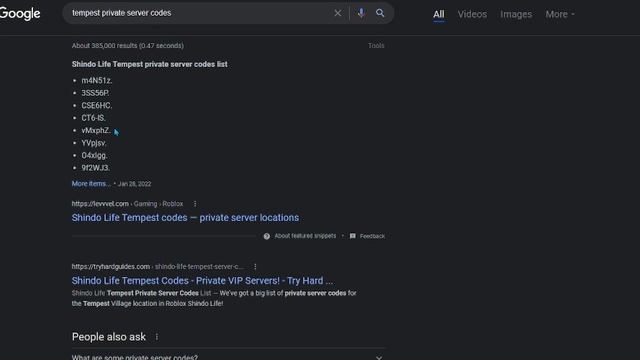Click About featured snippets link
The height and width of the screenshot is (360, 640).
(305, 236)
